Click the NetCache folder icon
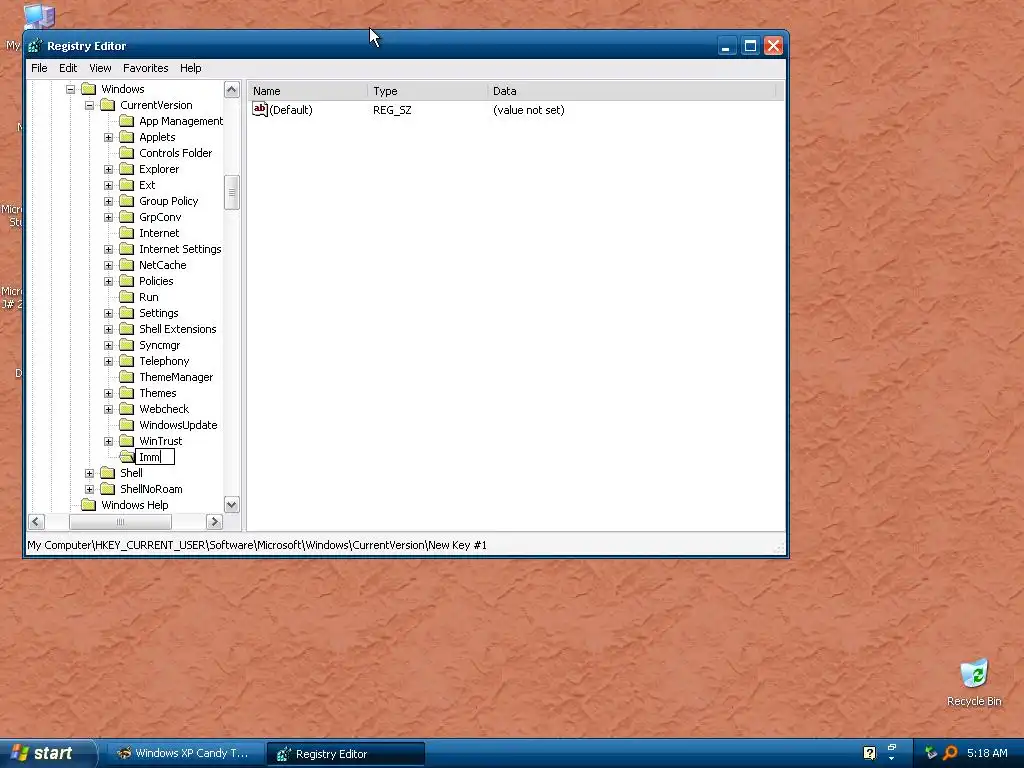The width and height of the screenshot is (1024, 768). [127, 265]
